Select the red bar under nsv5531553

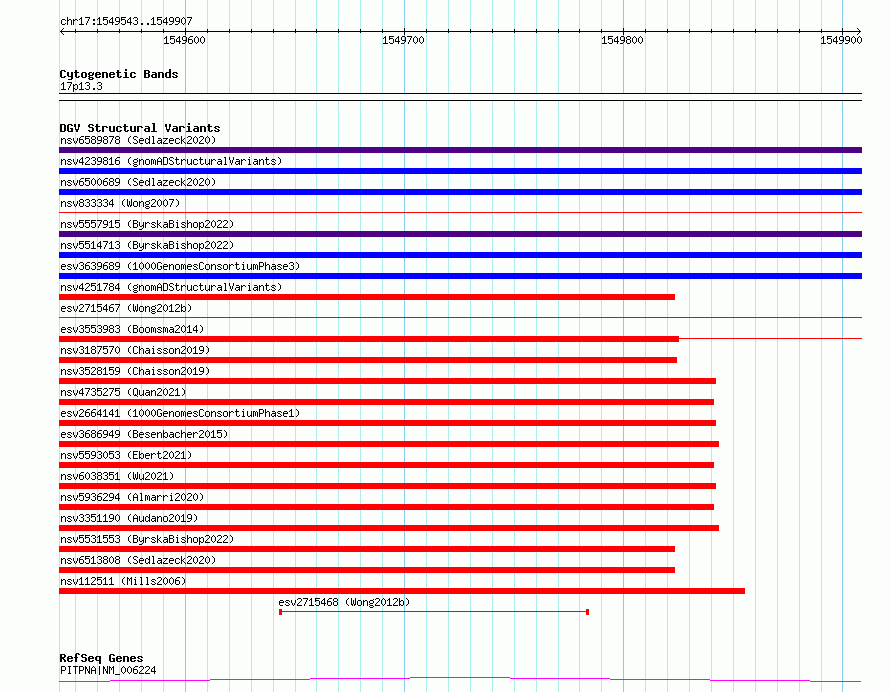(367, 550)
